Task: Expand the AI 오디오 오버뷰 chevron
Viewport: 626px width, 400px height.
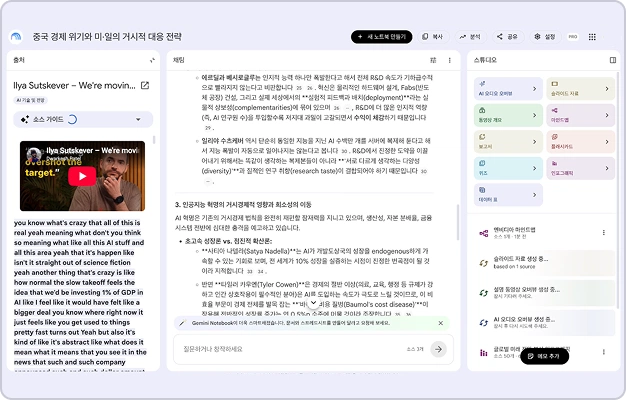Action: (535, 89)
